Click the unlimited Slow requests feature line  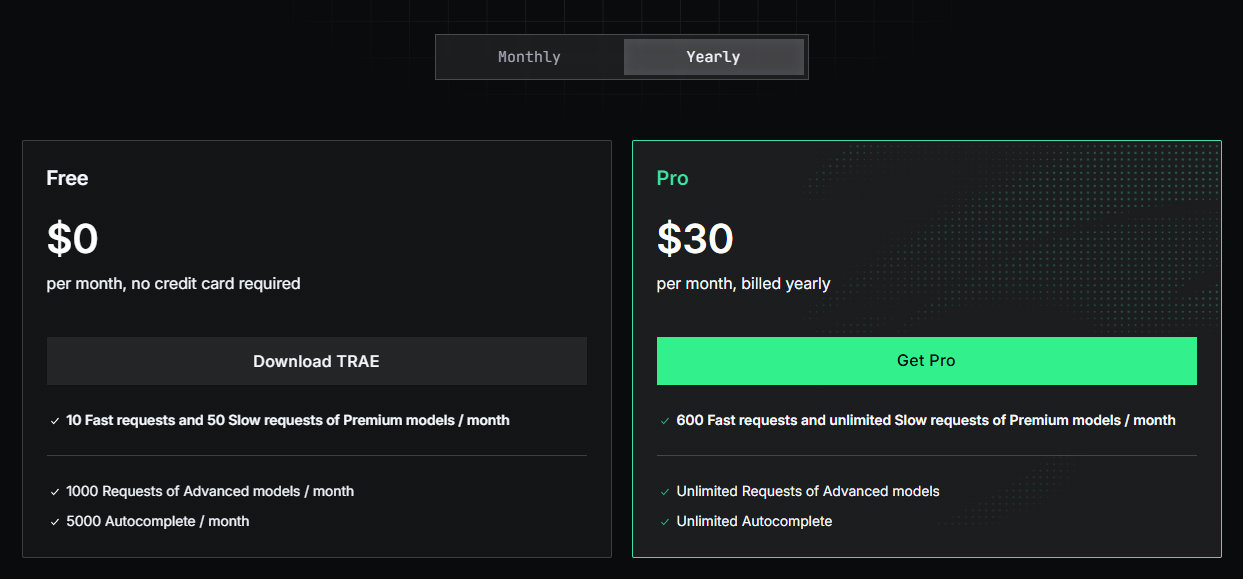pos(925,420)
